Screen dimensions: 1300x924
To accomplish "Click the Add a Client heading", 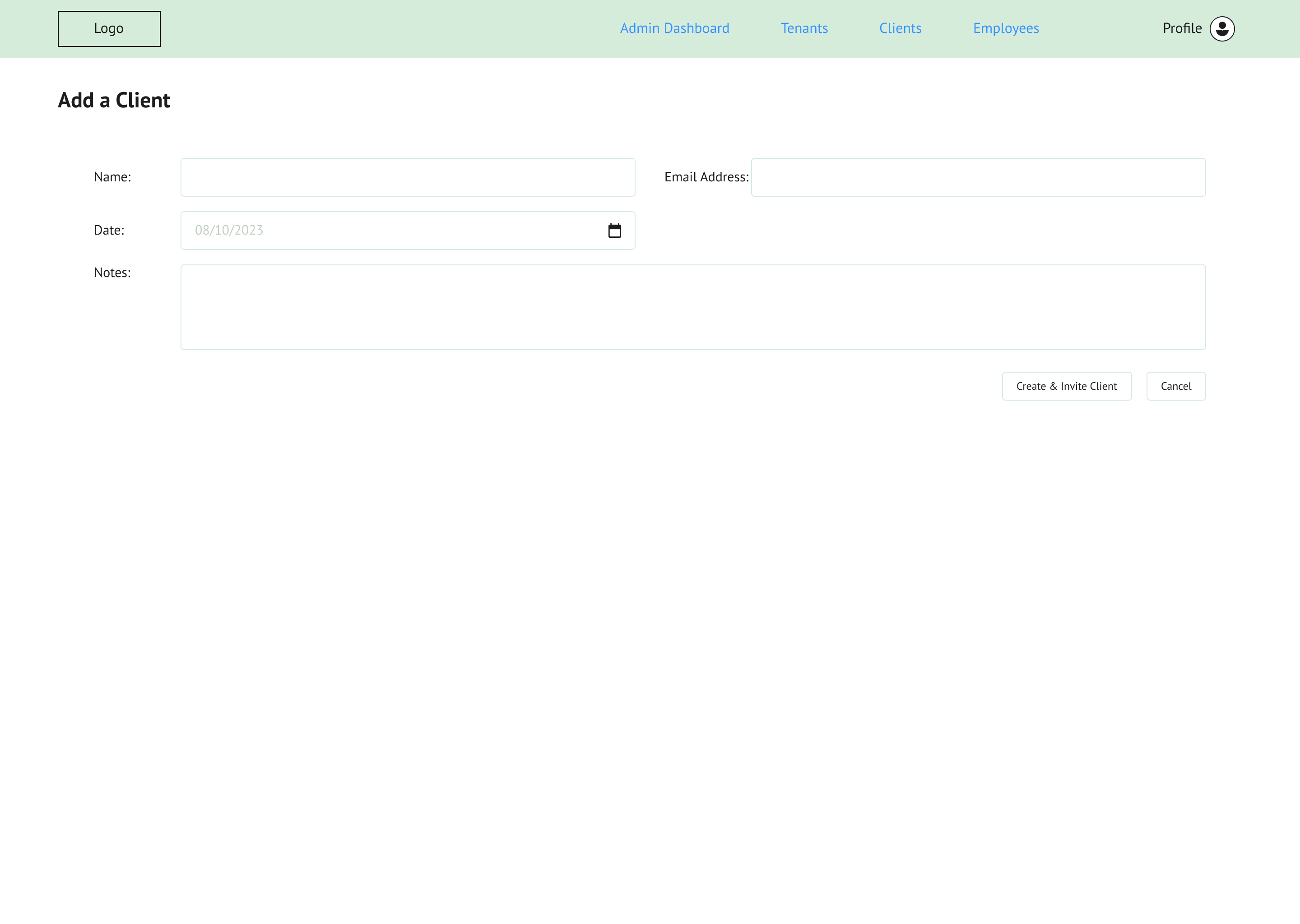I will (114, 100).
